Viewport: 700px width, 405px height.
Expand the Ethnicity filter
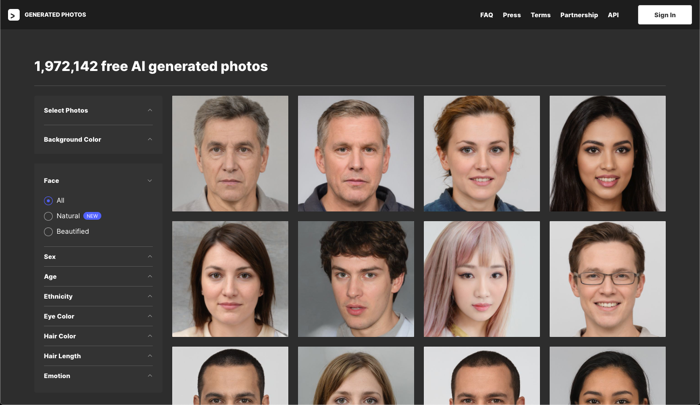[x=98, y=296]
